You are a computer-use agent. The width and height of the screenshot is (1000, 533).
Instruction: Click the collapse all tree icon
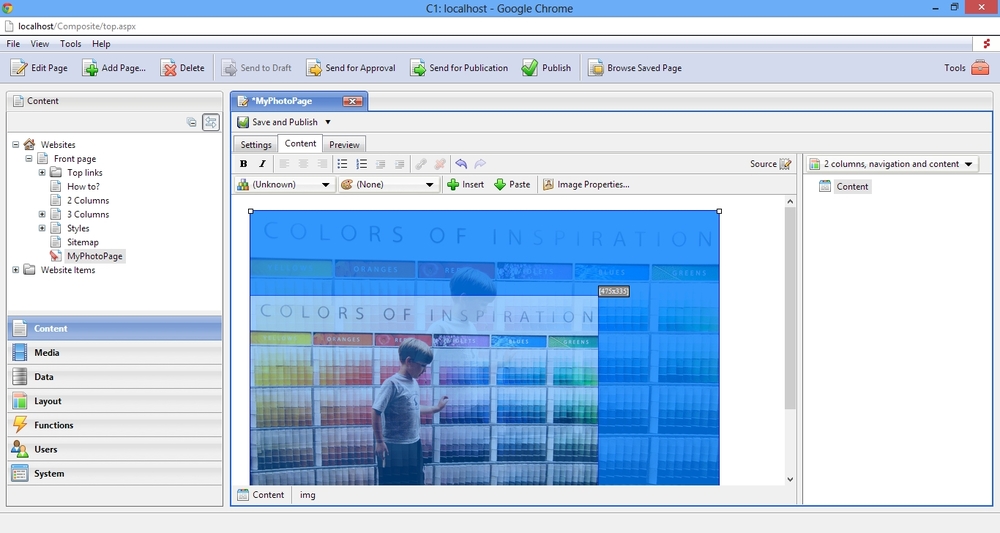(x=192, y=122)
